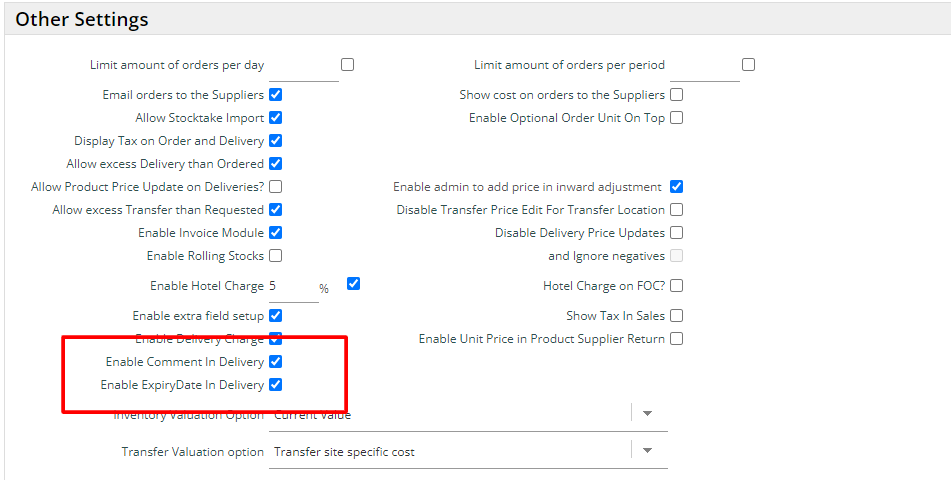Enable Show cost on orders to Suppliers

click(x=676, y=95)
